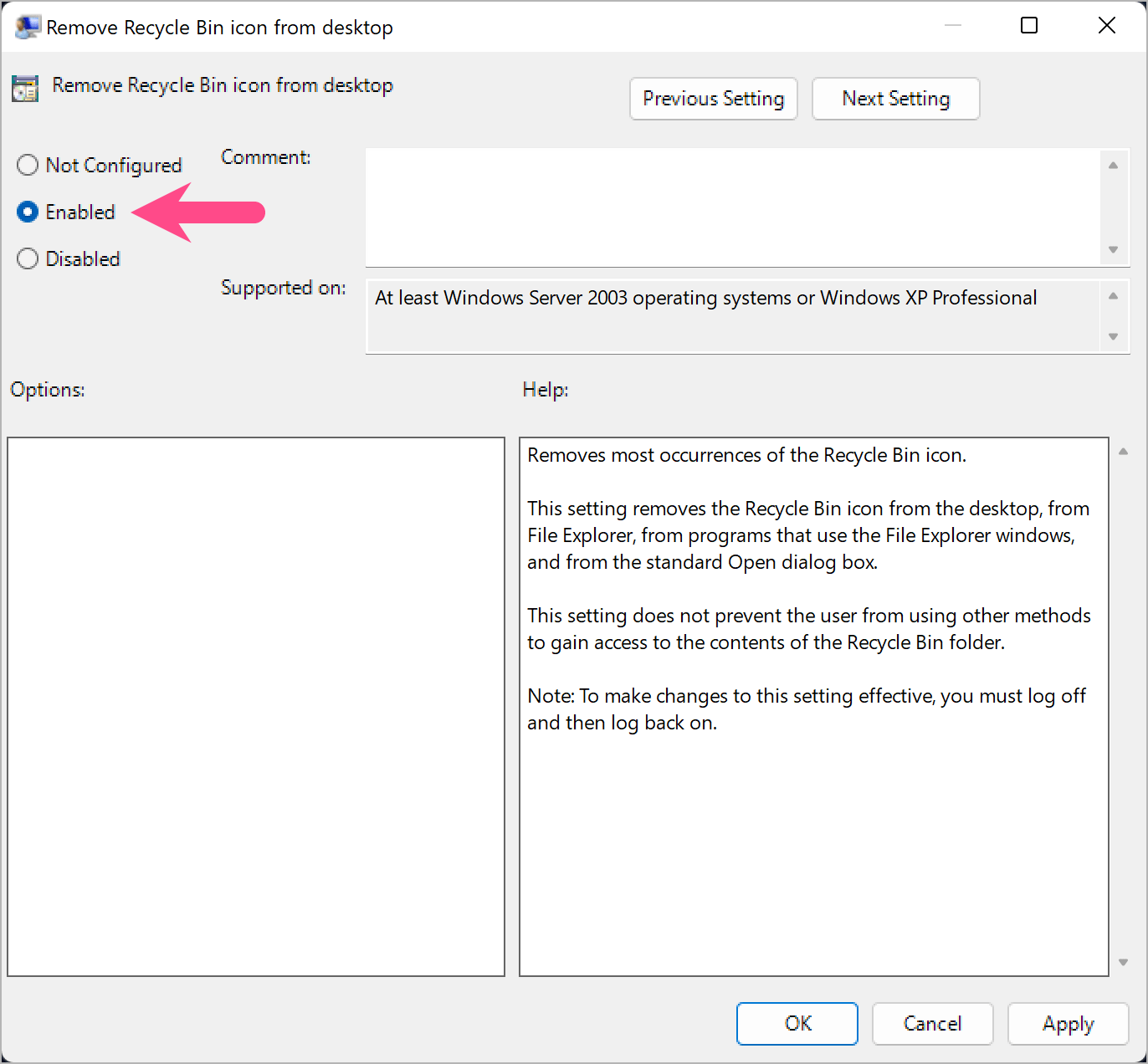
Task: Click the Help pane scroll down arrow
Action: [1123, 962]
